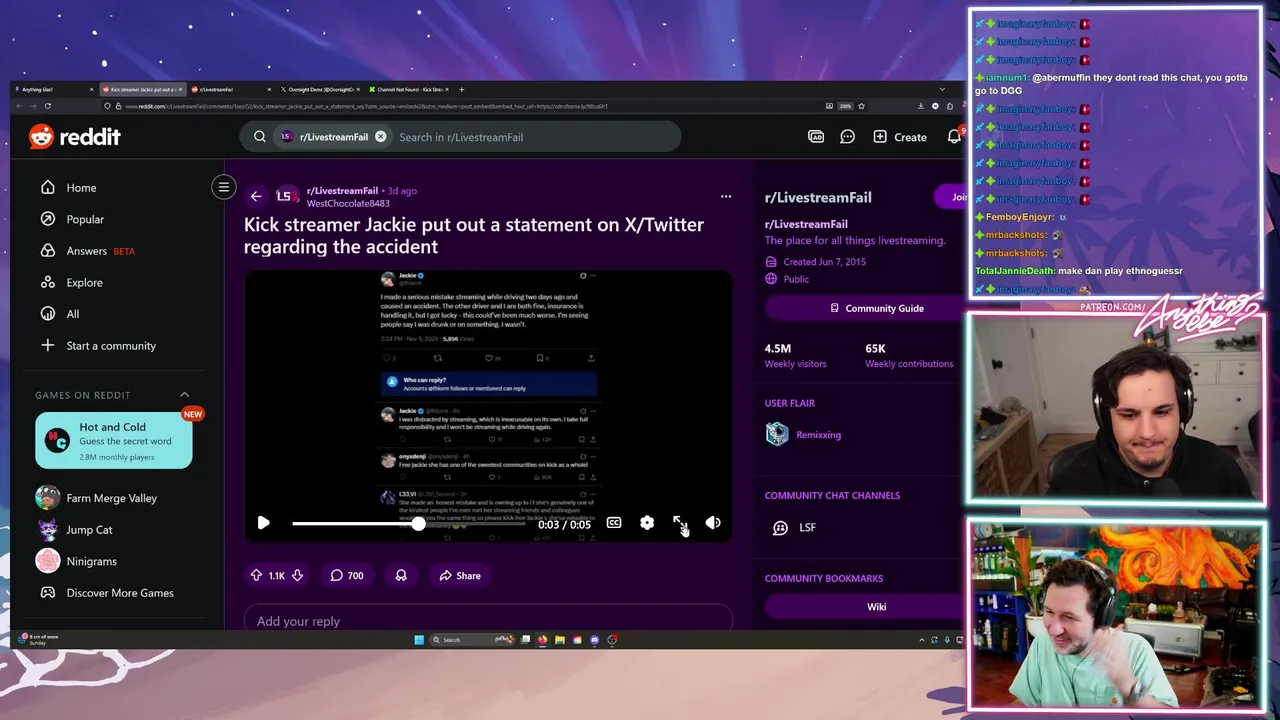
Task: Open File Explorer from the taskbar
Action: pyautogui.click(x=560, y=640)
